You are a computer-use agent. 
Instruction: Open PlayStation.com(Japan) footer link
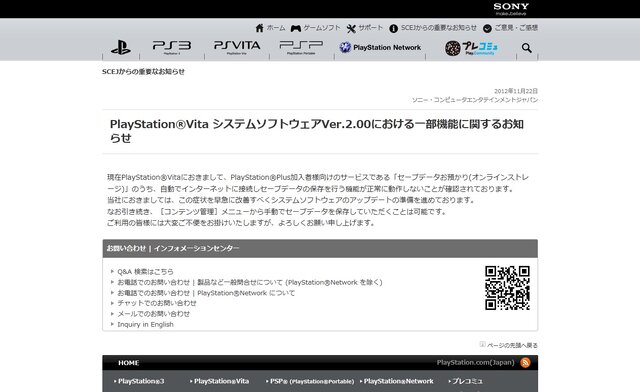(476, 362)
